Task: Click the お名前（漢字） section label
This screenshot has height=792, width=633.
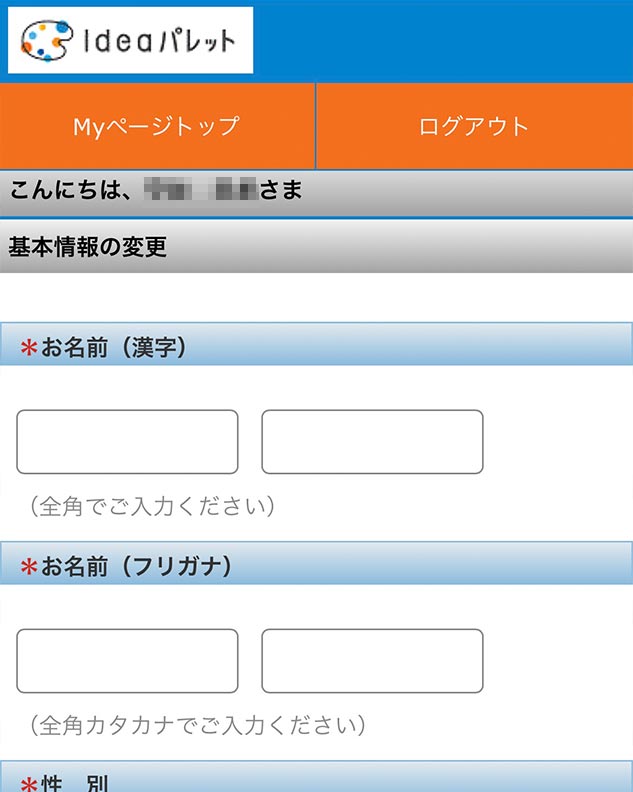Action: [x=114, y=347]
